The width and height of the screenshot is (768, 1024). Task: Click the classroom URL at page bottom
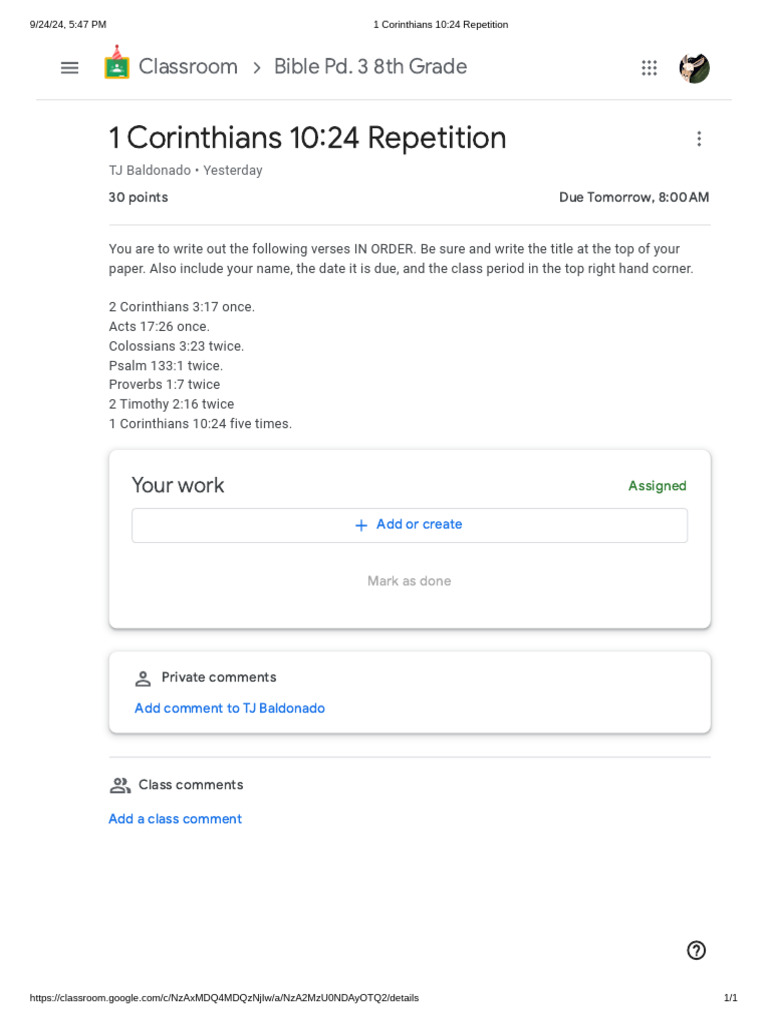click(x=224, y=998)
